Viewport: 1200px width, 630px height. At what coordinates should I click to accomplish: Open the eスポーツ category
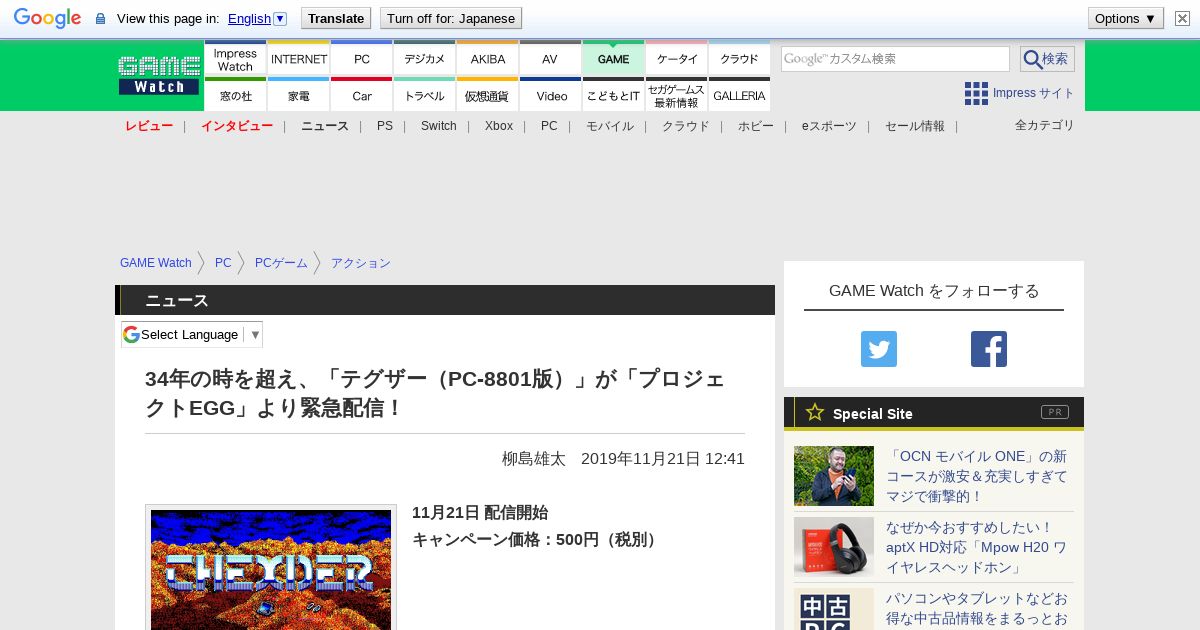point(829,126)
